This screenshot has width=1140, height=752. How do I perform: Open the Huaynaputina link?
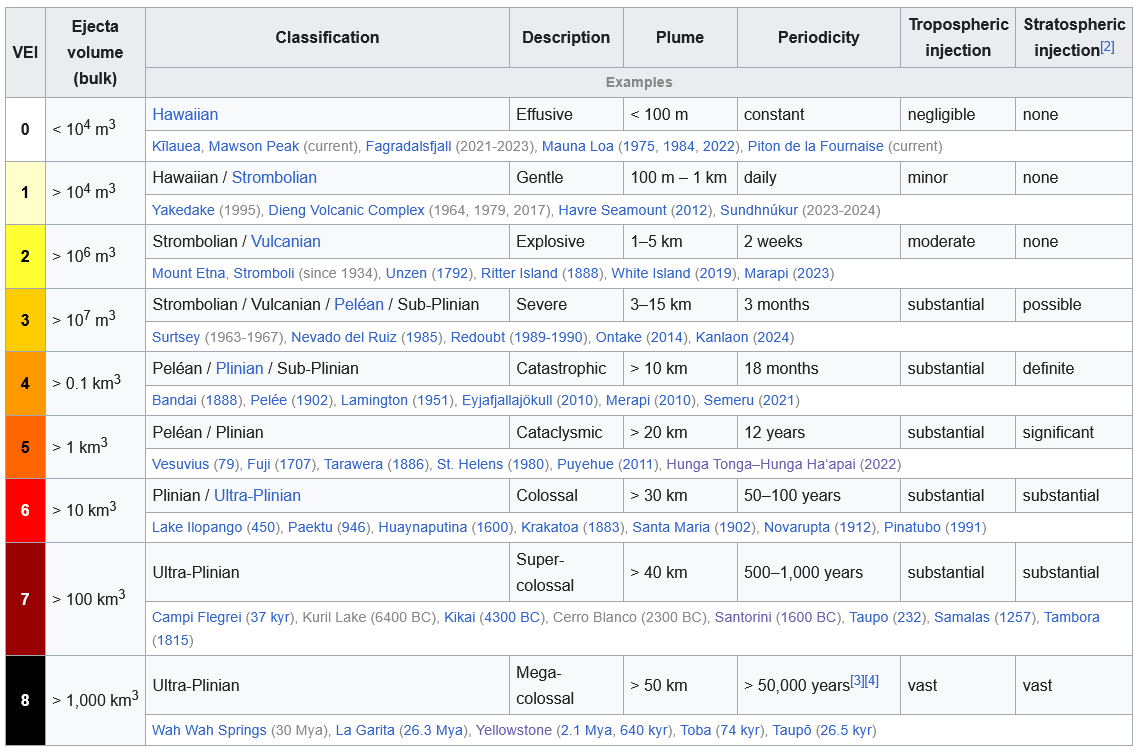422,527
